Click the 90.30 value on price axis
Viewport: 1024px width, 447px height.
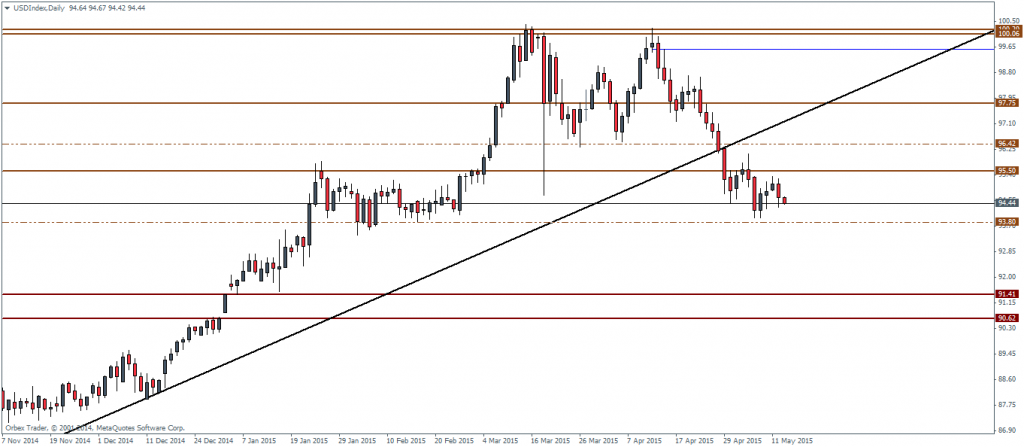pos(1006,328)
